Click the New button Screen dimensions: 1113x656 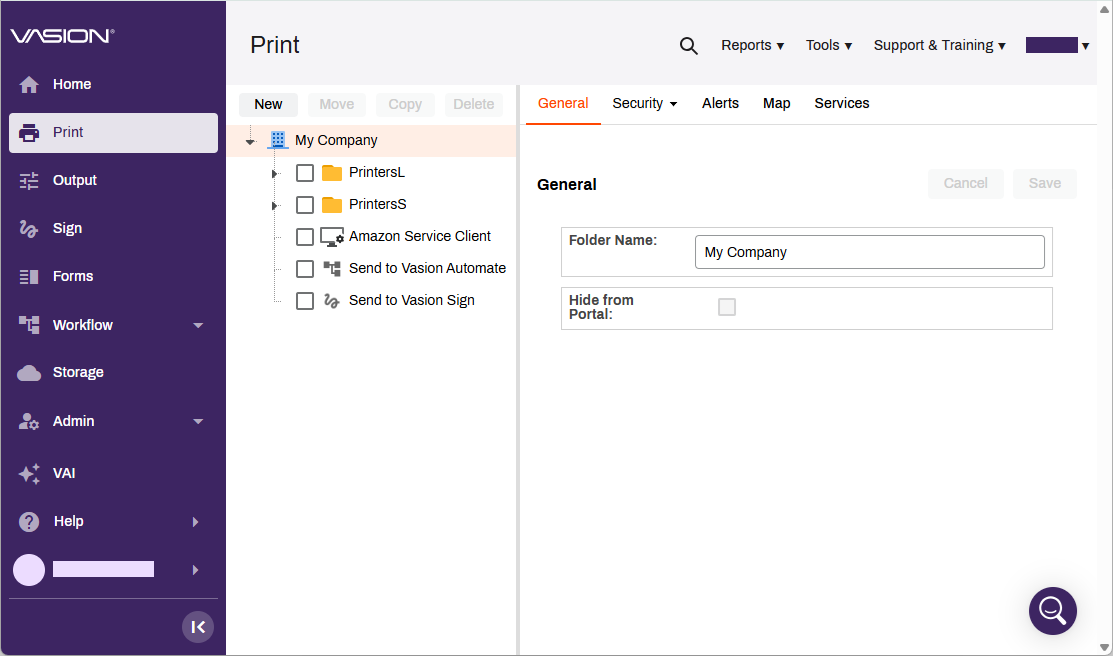268,104
